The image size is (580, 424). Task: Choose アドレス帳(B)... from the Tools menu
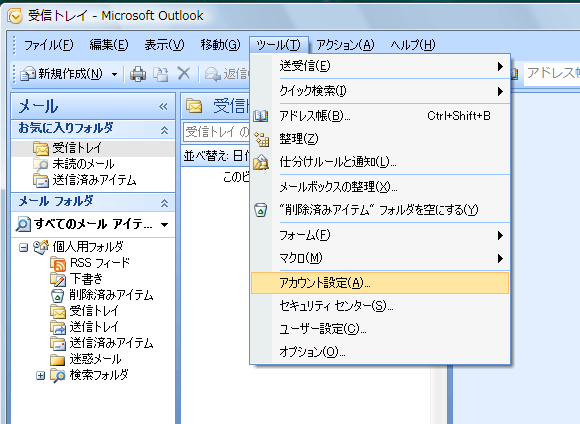380,116
